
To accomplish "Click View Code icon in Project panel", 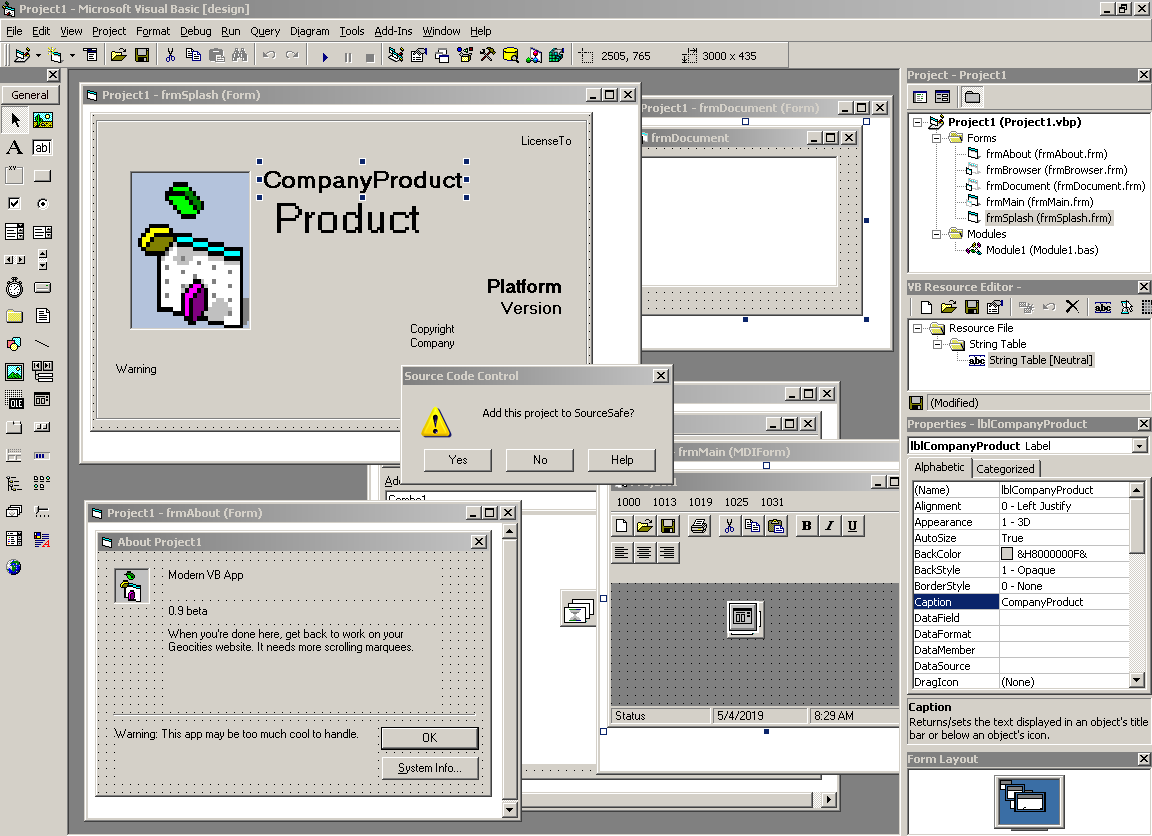I will [920, 97].
